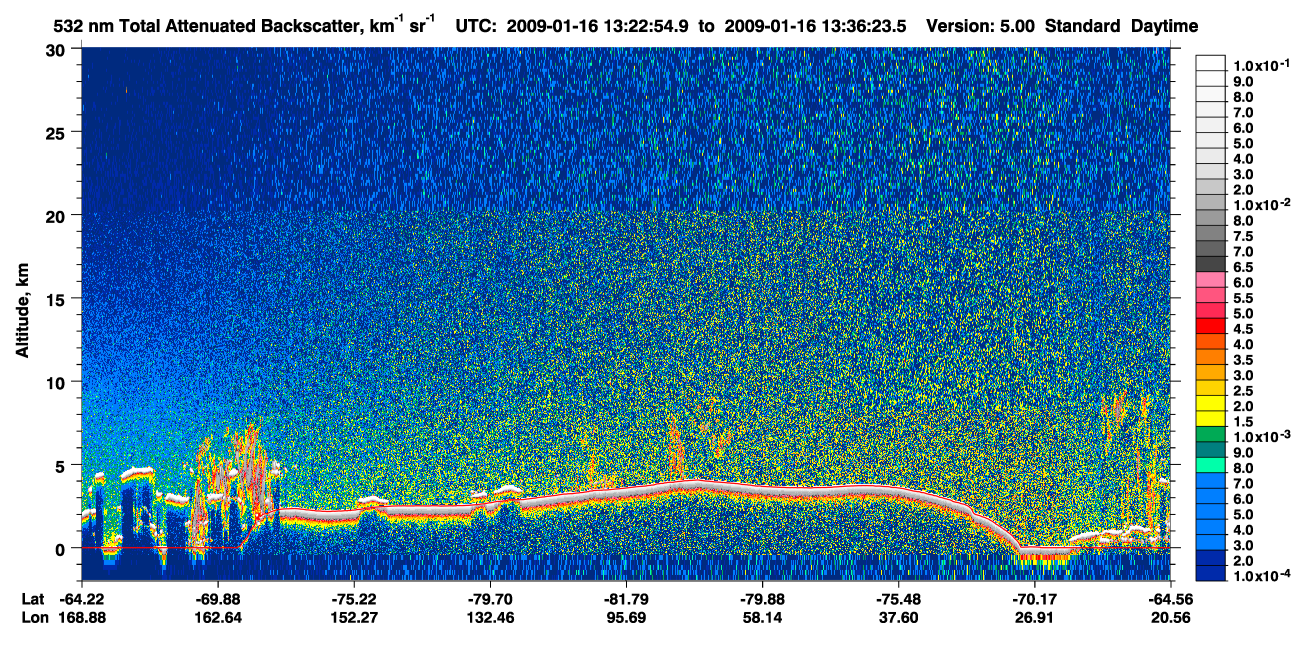The height and width of the screenshot is (667, 1300).
Task: Click the latitude value -81.79
Action: pos(625,599)
